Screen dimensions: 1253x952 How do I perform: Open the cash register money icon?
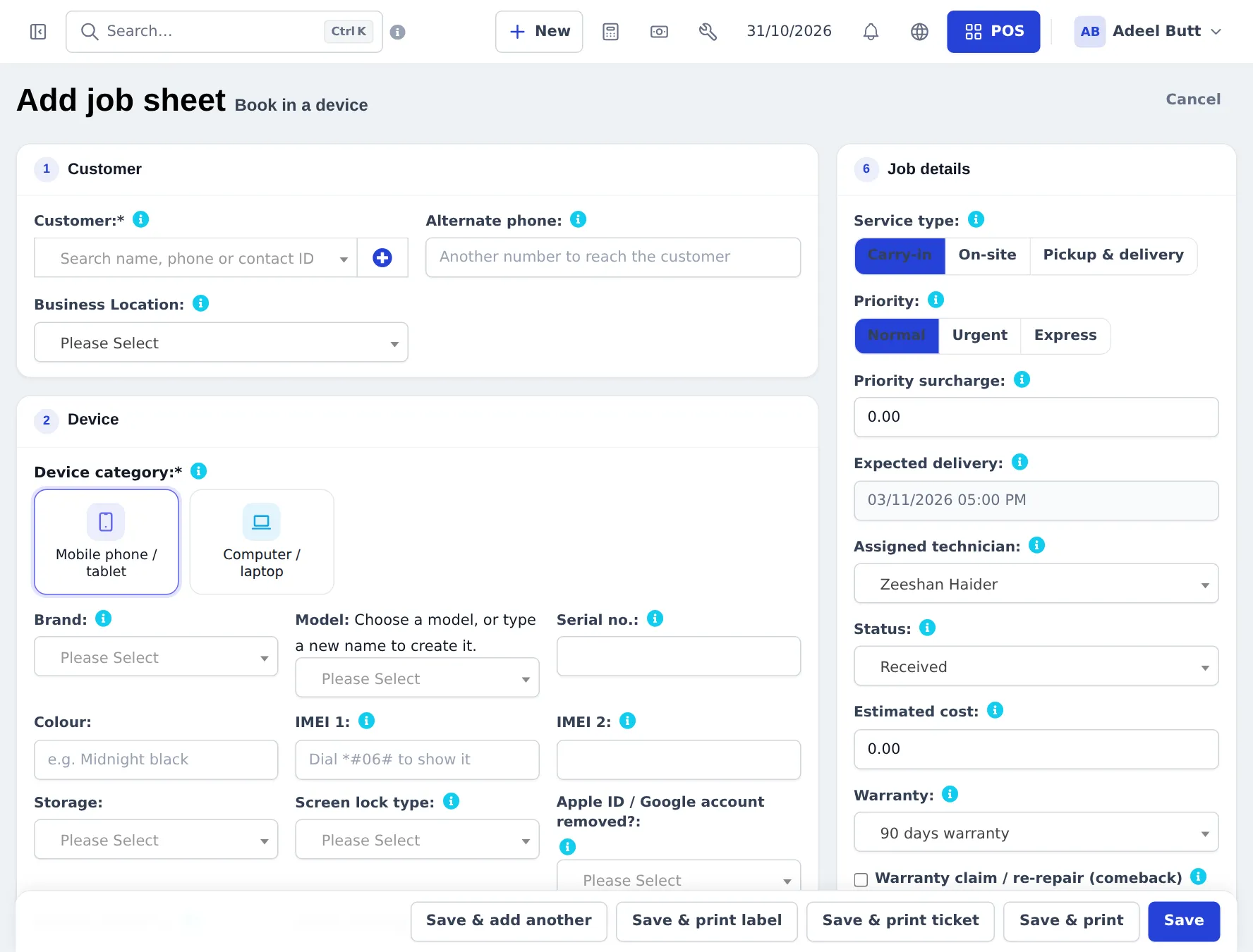[659, 32]
